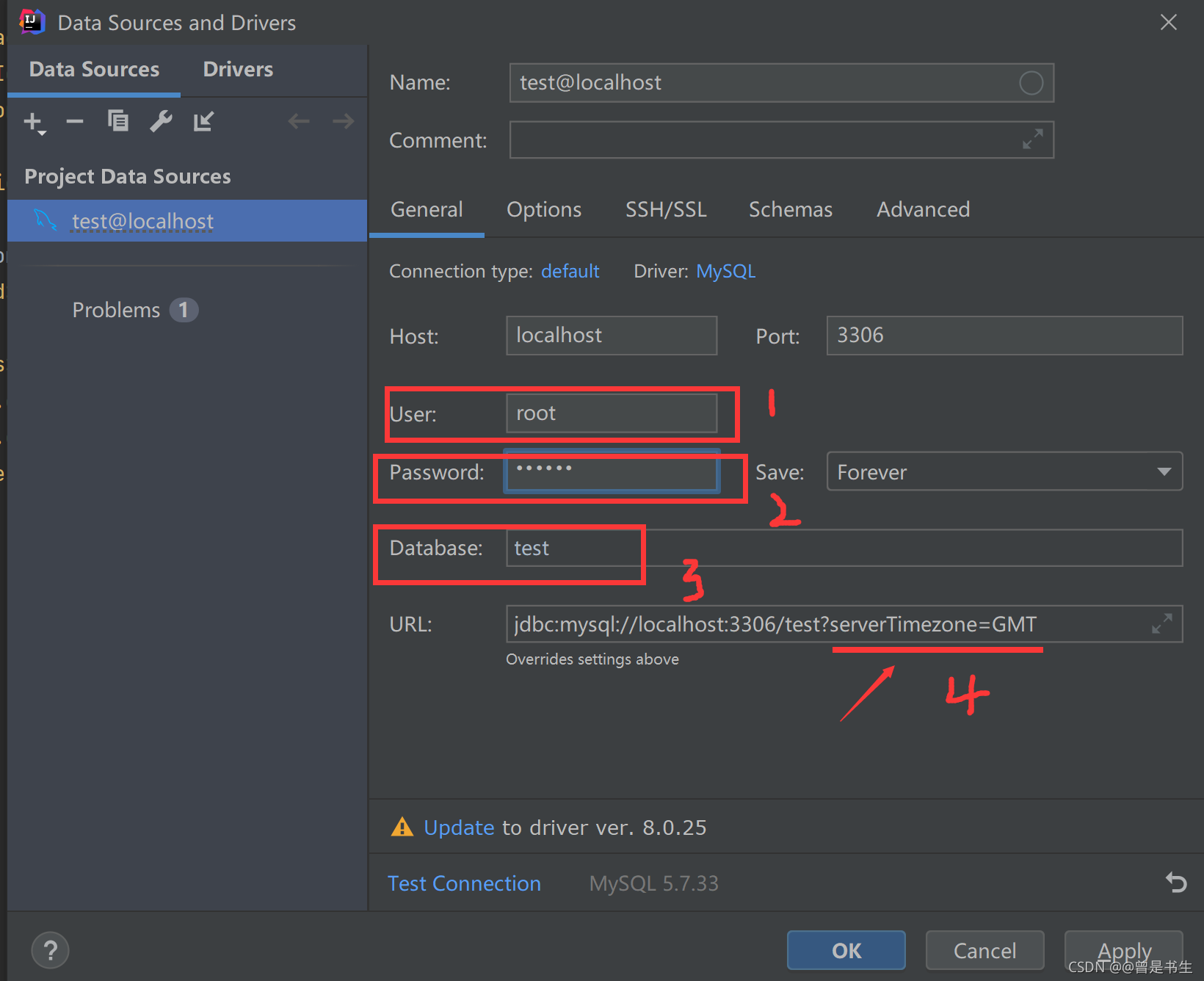Click the IntelliJ logo in the title bar
1204x981 pixels.
click(x=32, y=22)
